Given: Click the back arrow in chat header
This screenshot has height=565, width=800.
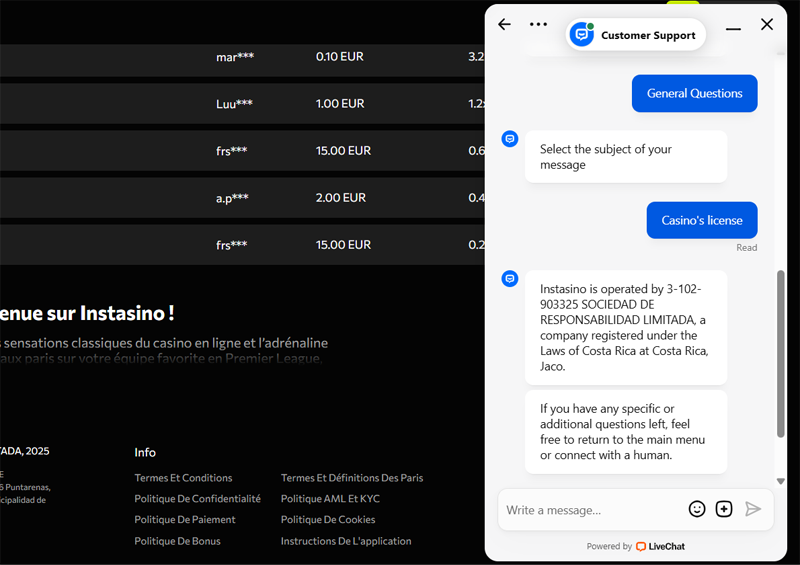Looking at the screenshot, I should [504, 25].
